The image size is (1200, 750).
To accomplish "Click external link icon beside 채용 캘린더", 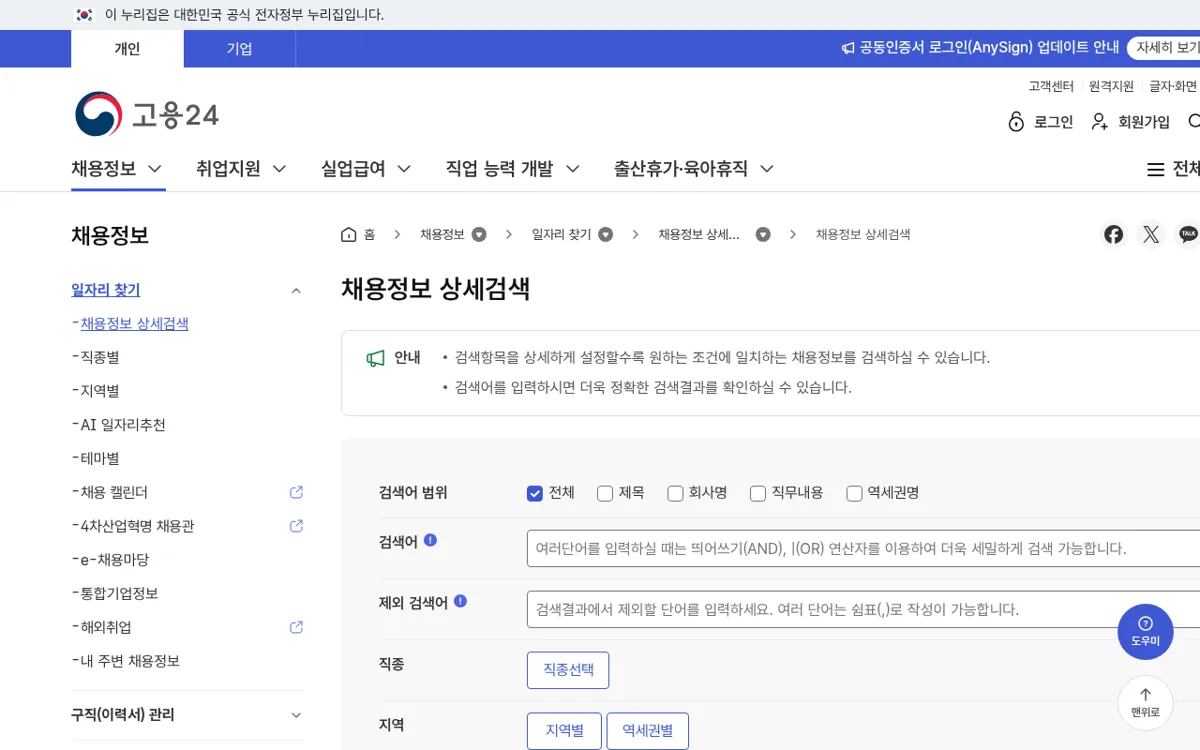I will pyautogui.click(x=296, y=492).
